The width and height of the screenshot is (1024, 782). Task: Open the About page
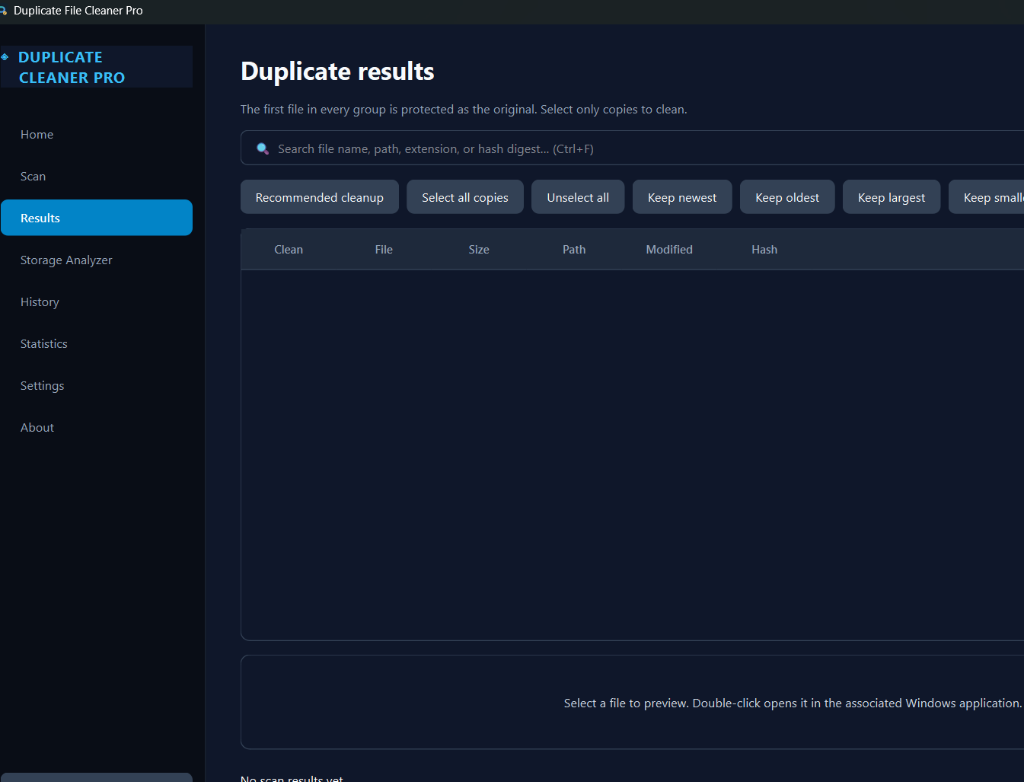coord(97,427)
